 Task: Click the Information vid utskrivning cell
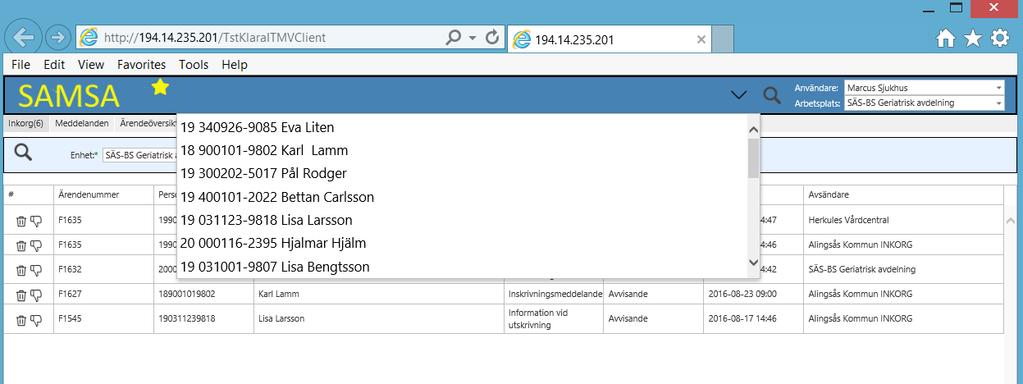pyautogui.click(x=554, y=319)
